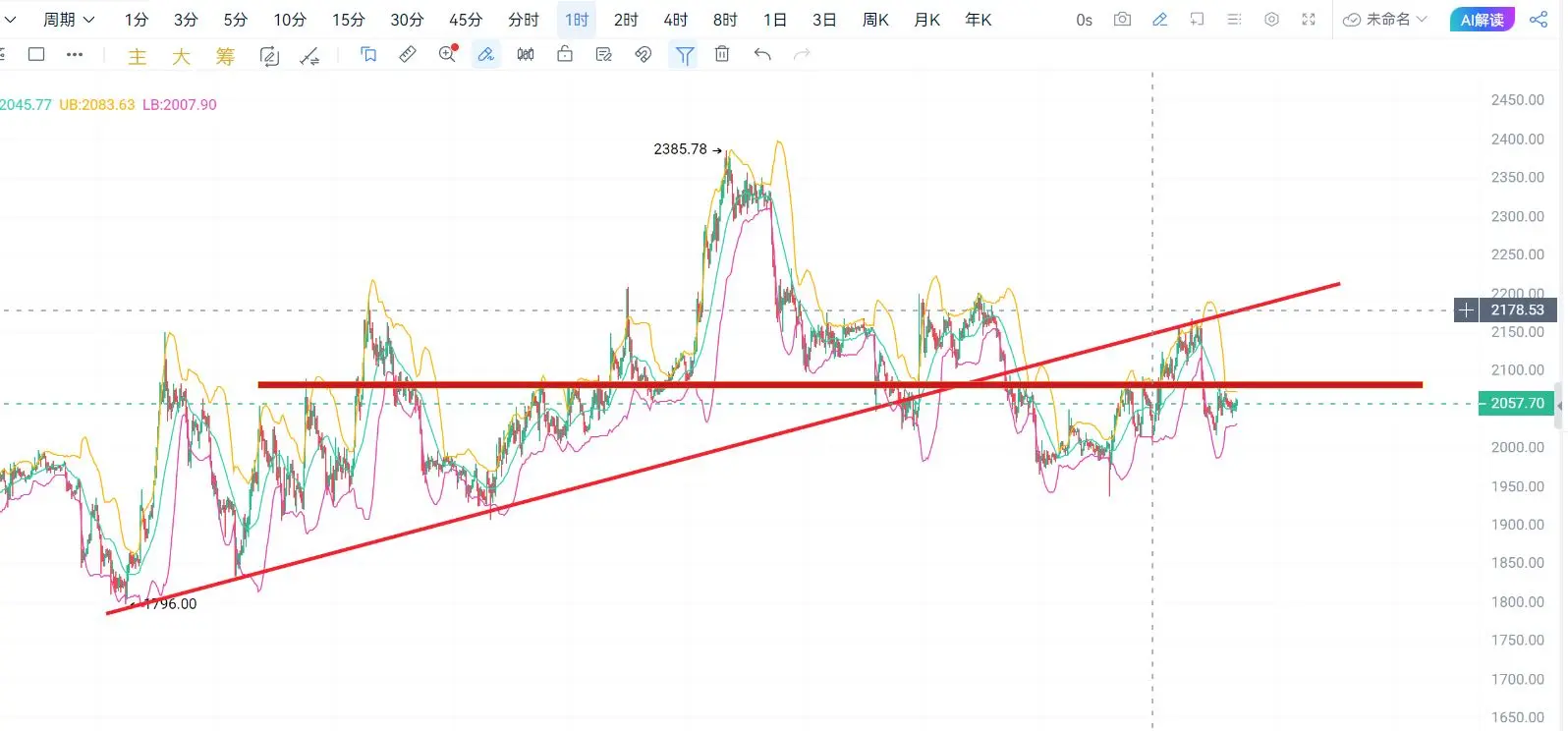The width and height of the screenshot is (1568, 731).
Task: Switch to the 10分 timeframe
Action: click(x=290, y=20)
